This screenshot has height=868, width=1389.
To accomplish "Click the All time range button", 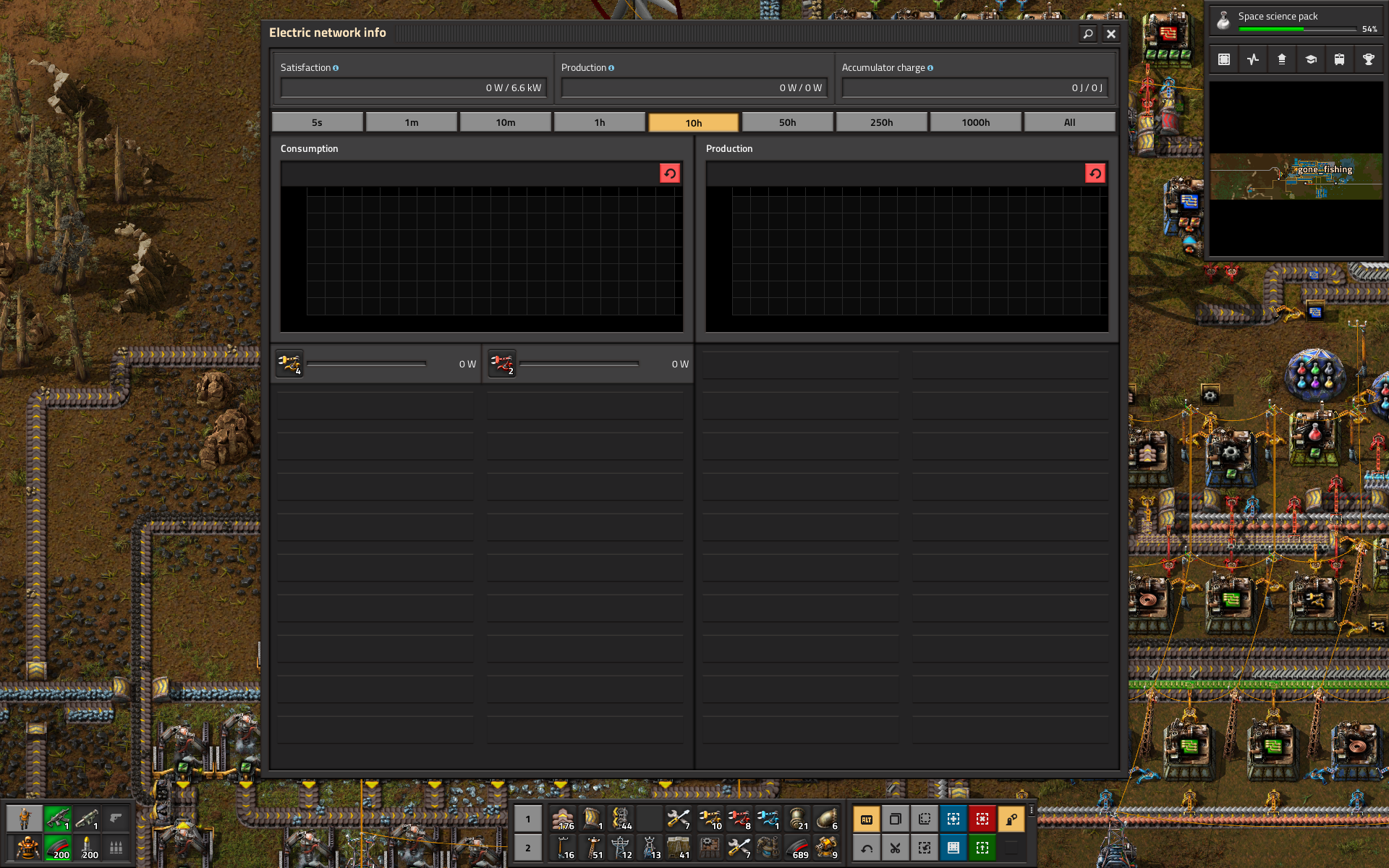I will [x=1069, y=122].
